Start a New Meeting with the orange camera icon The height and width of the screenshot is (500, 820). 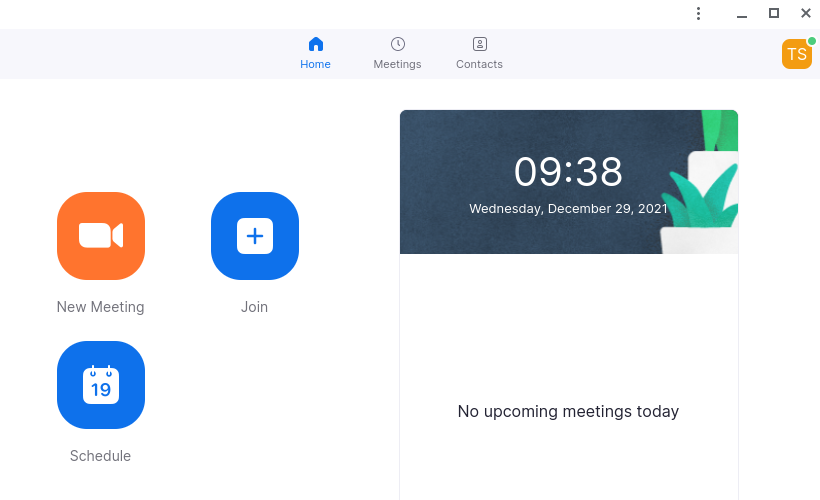(101, 236)
